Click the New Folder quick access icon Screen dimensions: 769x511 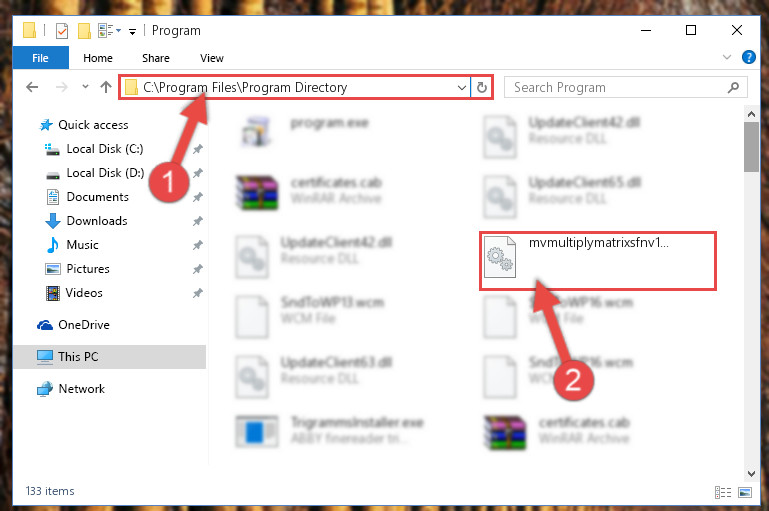[84, 31]
